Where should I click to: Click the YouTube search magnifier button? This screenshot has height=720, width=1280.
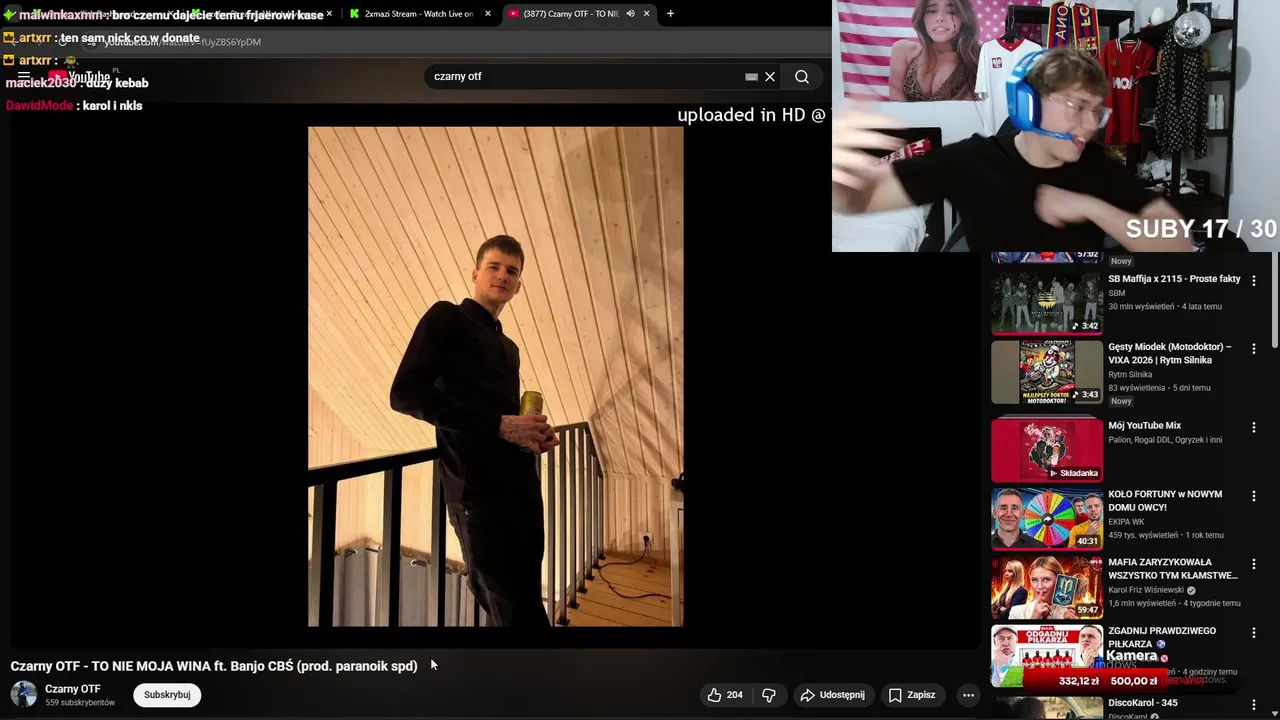coord(802,77)
